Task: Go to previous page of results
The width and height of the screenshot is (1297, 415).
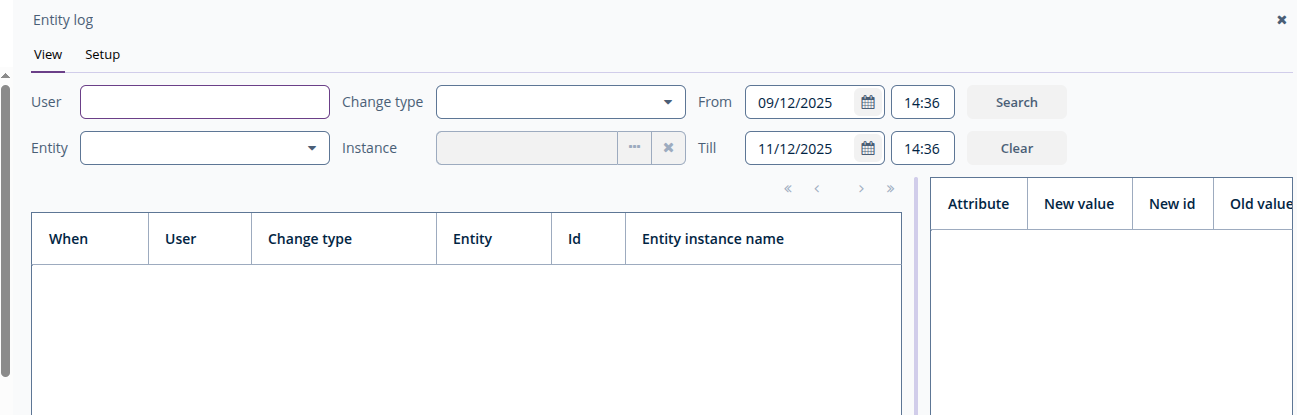Action: (x=817, y=189)
